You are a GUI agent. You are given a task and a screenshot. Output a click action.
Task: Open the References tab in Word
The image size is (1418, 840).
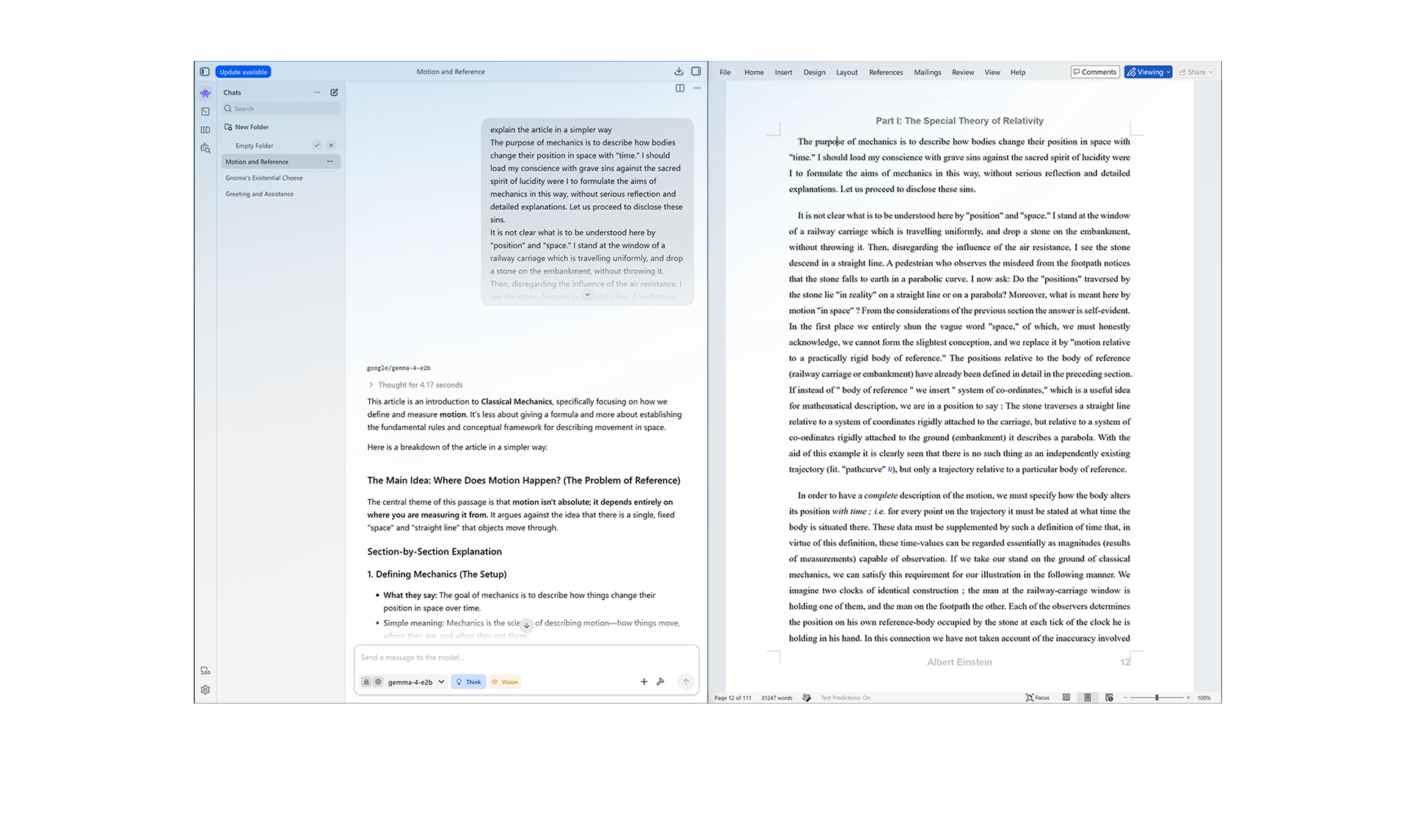[886, 73]
